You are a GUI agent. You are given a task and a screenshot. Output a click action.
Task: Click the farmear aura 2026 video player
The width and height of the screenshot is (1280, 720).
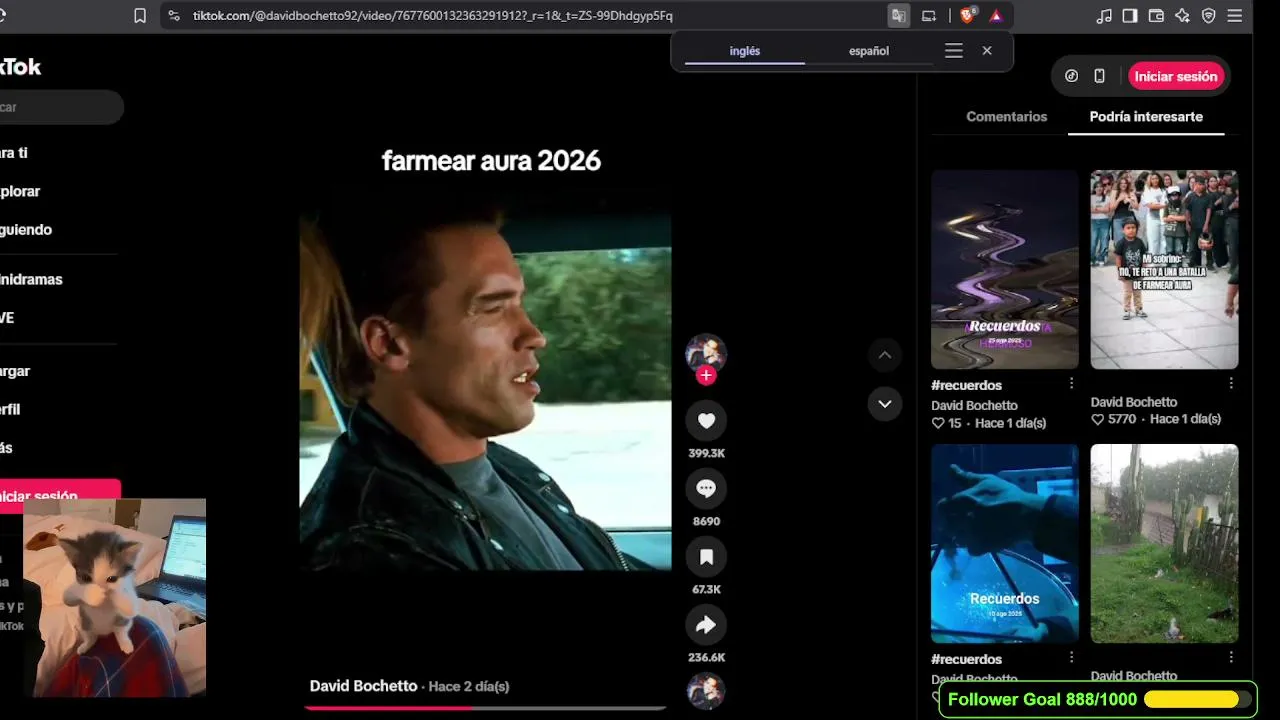[x=486, y=382]
